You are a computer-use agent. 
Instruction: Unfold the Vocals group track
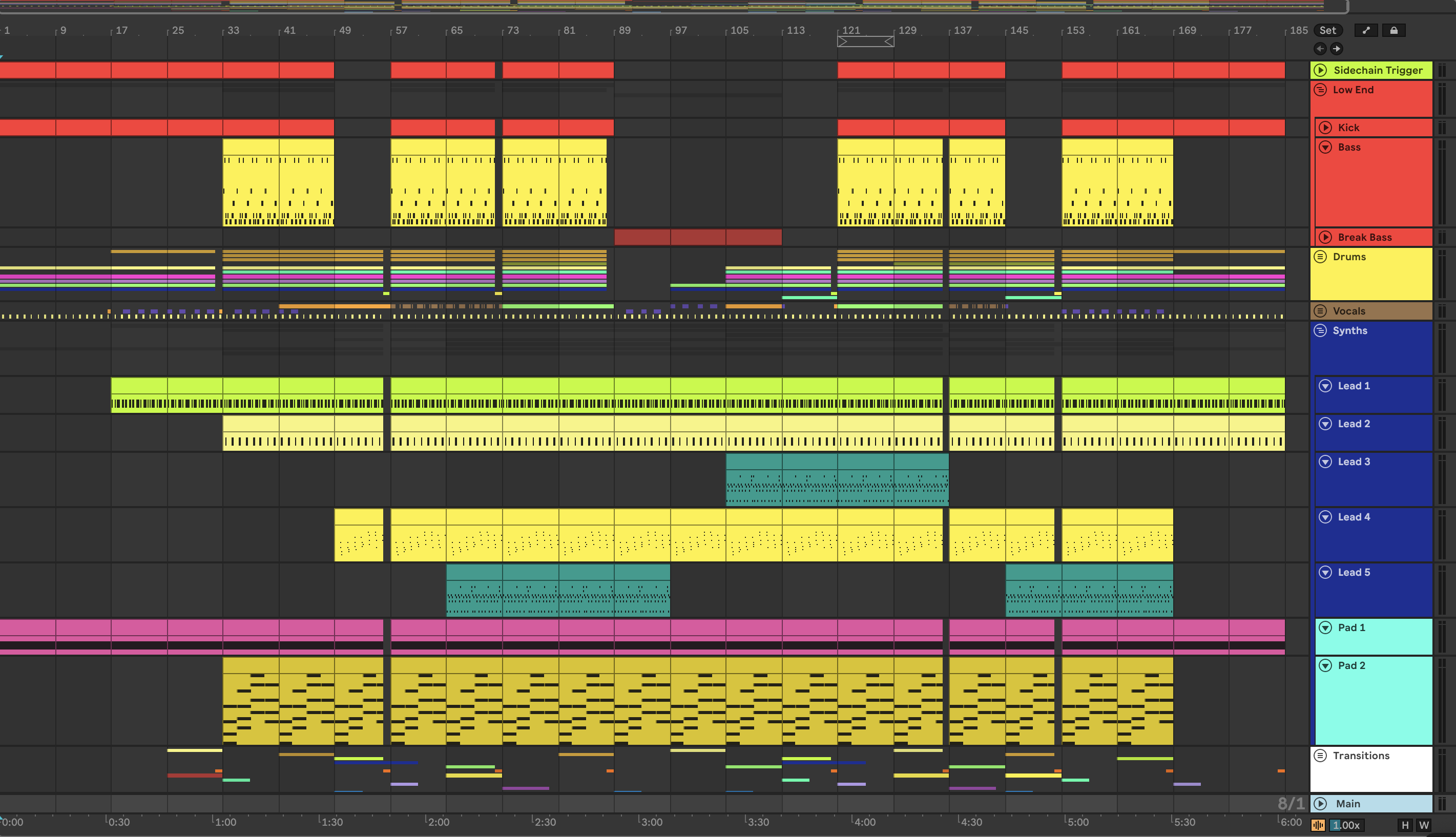pos(1320,311)
